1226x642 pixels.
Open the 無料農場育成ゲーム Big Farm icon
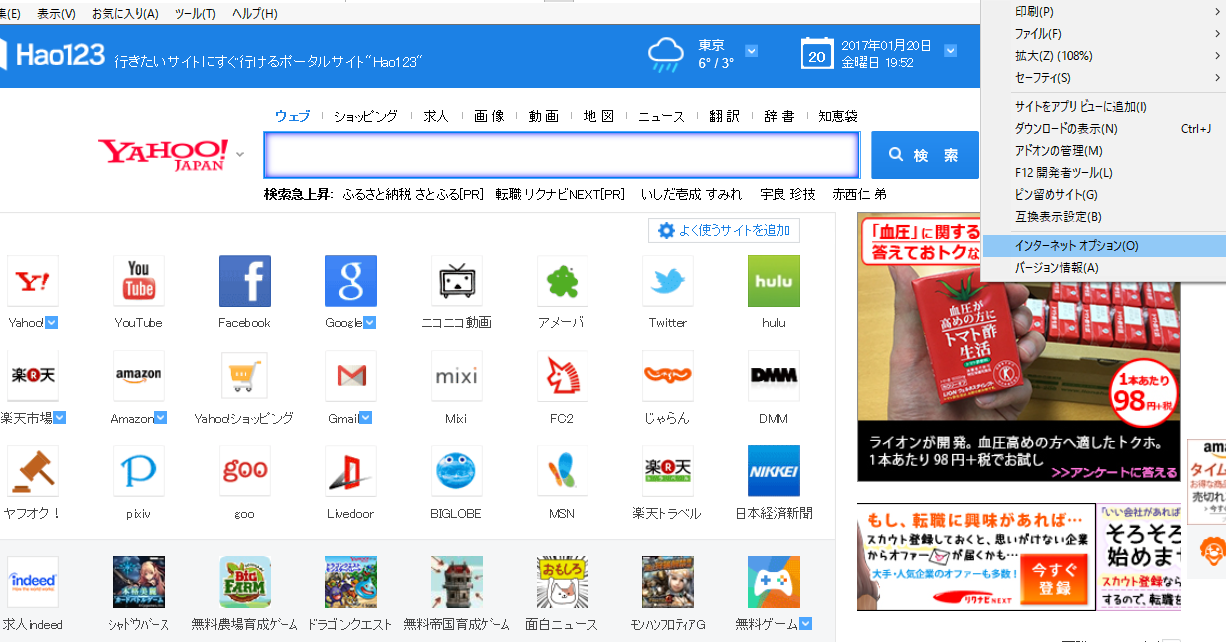point(245,582)
